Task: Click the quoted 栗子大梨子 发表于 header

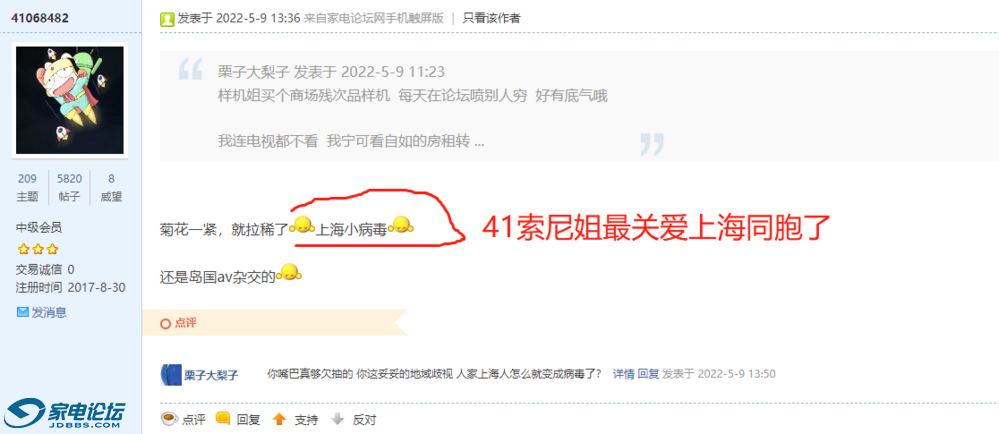Action: click(331, 71)
